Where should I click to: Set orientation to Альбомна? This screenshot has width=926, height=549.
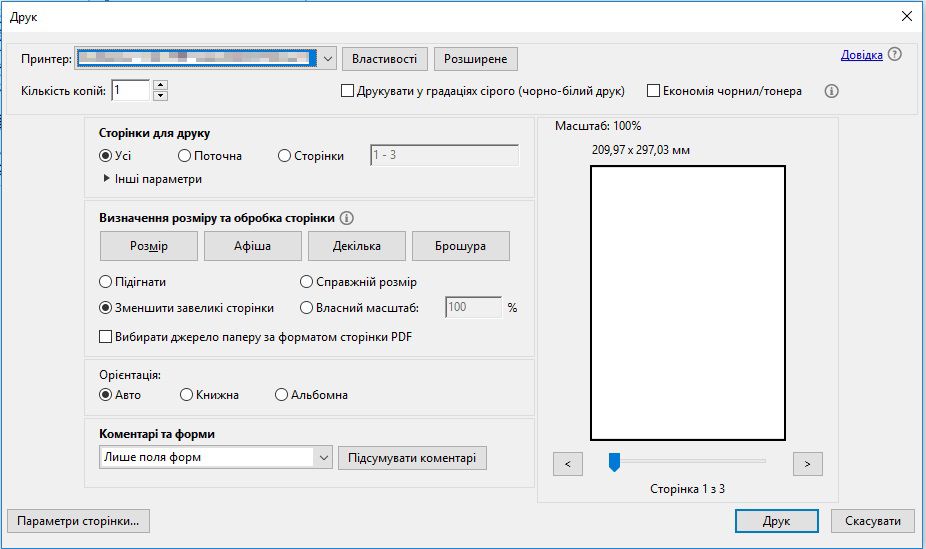281,394
